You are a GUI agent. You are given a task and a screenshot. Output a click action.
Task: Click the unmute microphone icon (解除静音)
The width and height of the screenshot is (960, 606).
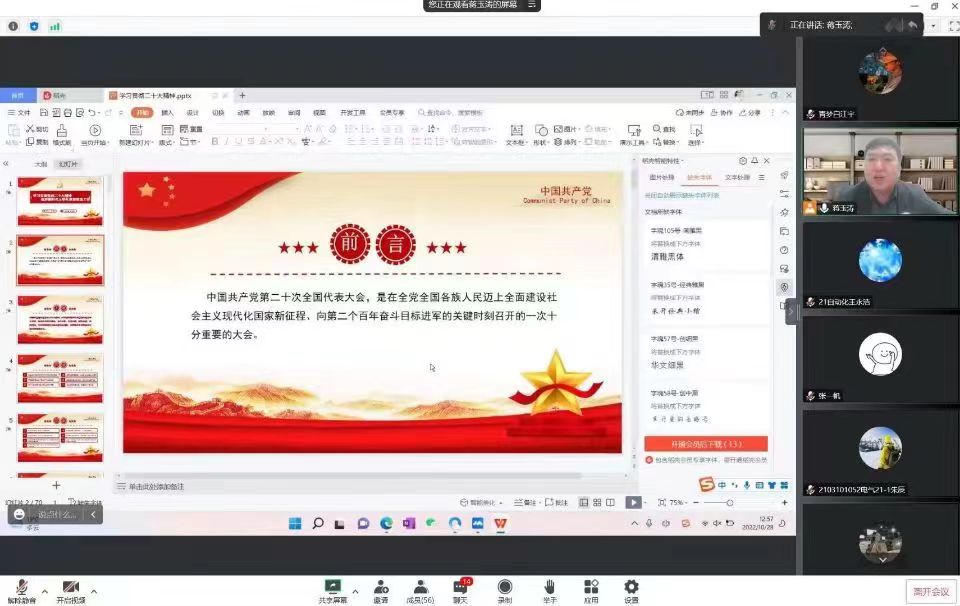[x=18, y=587]
